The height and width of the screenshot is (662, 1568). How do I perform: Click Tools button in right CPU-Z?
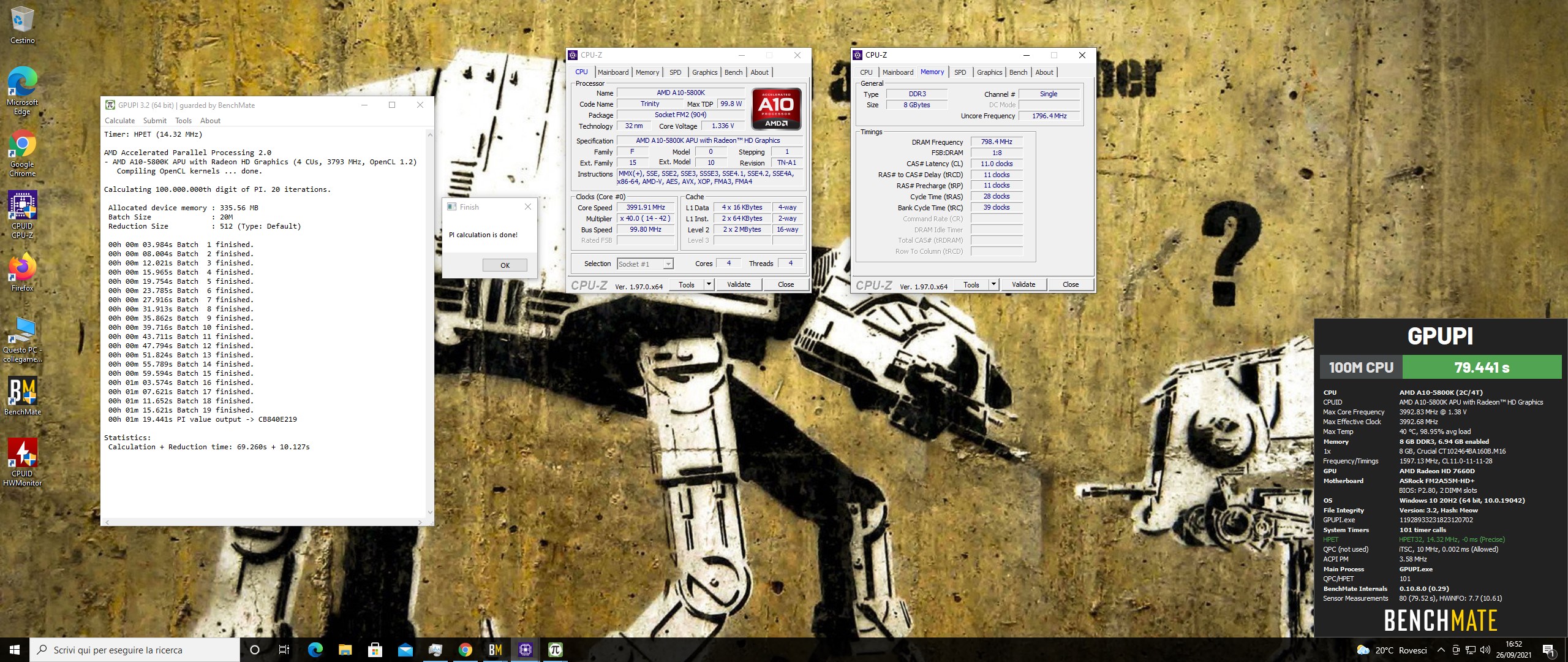click(x=971, y=284)
